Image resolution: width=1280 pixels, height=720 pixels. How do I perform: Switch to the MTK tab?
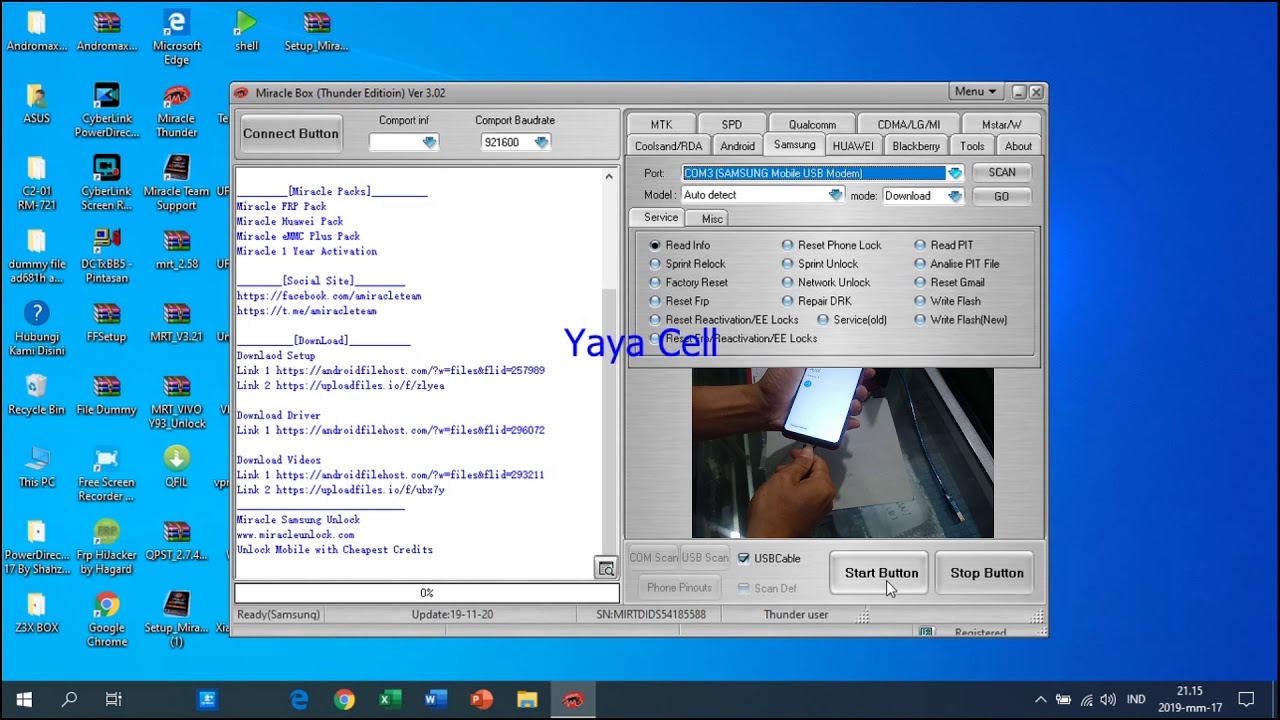(x=661, y=125)
